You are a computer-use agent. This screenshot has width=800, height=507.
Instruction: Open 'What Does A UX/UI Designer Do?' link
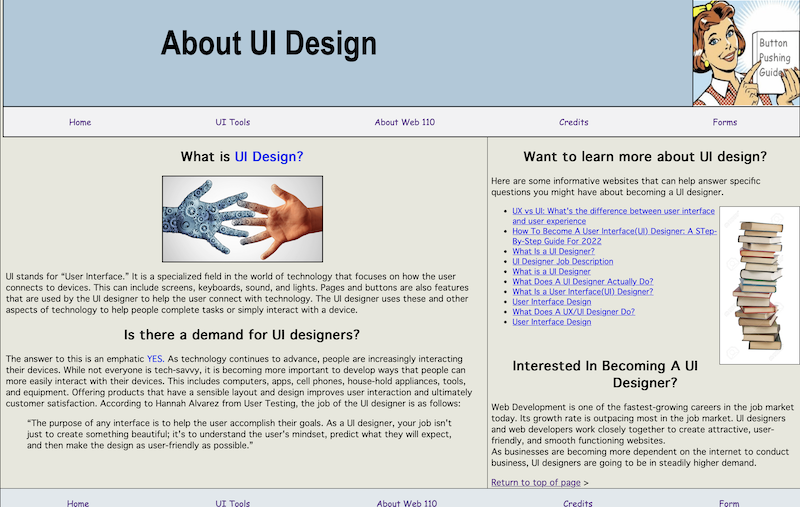[573, 311]
